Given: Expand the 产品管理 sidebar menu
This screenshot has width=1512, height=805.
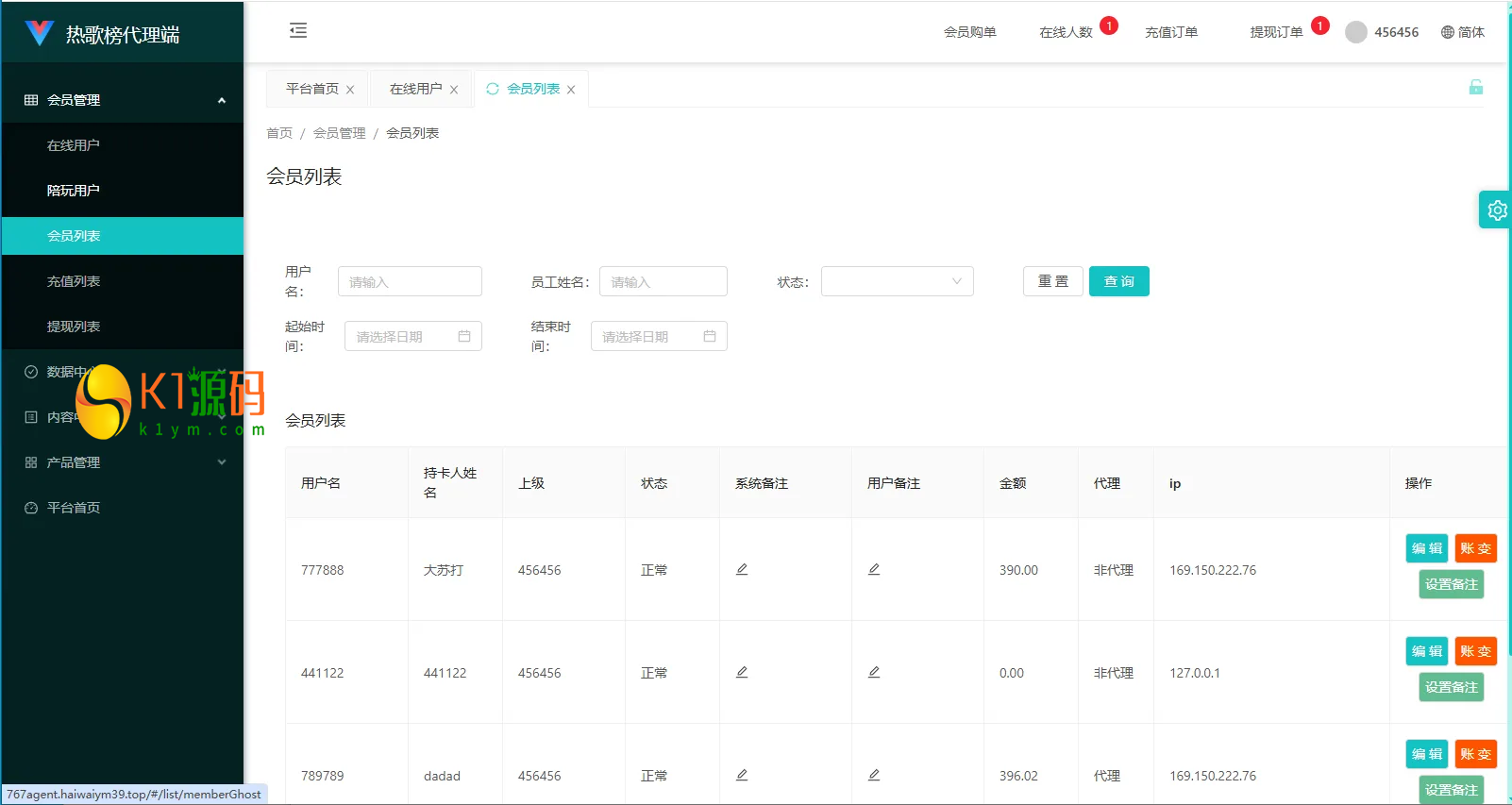Looking at the screenshot, I should (x=123, y=462).
